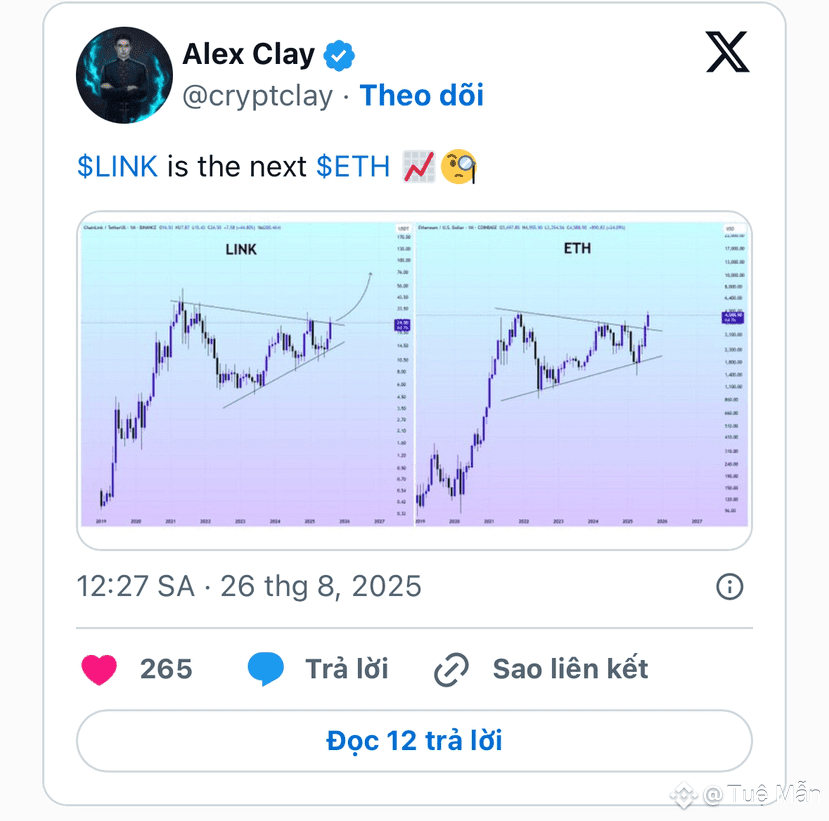Click the chart increasing emoji

419,167
